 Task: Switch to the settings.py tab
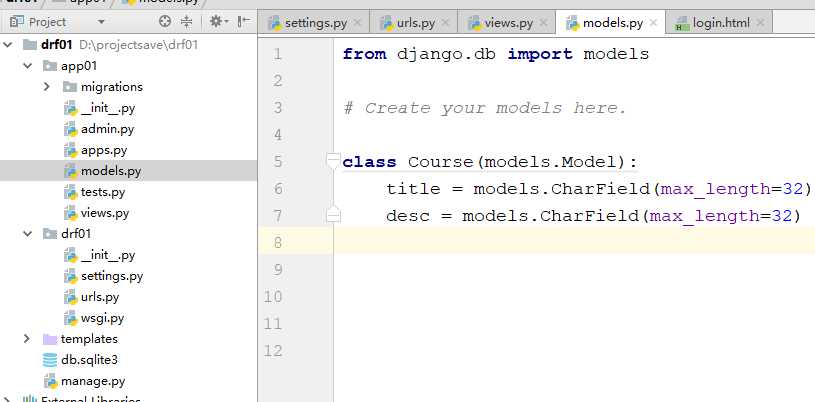[316, 23]
